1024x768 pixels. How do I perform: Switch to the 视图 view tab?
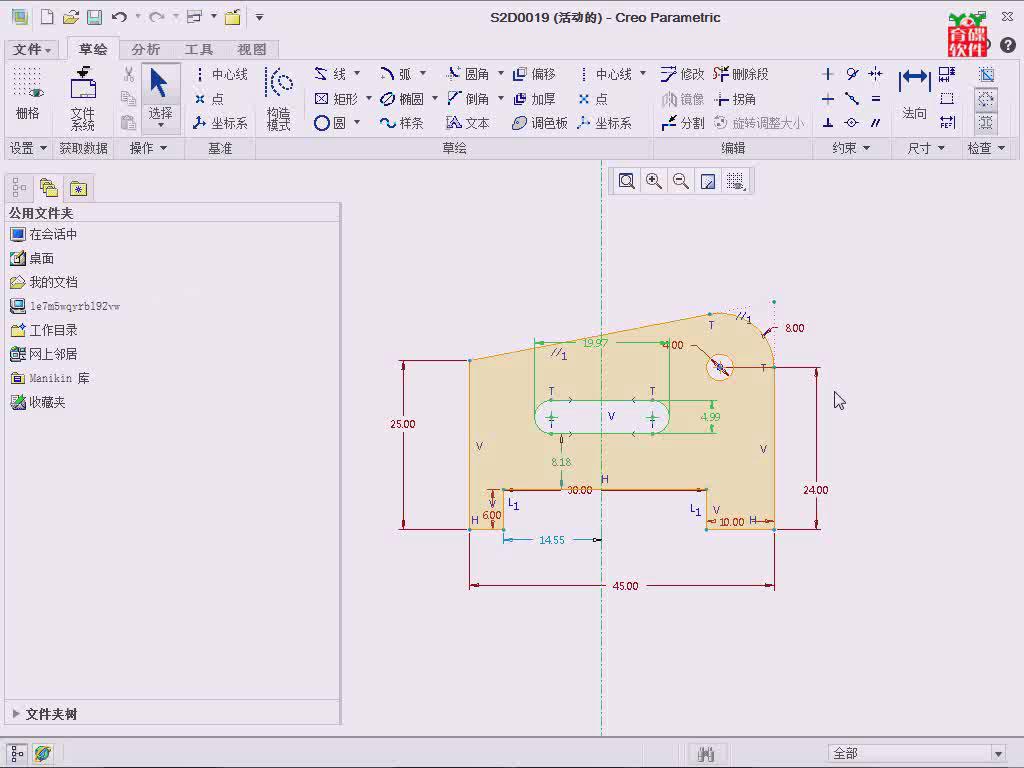click(251, 49)
